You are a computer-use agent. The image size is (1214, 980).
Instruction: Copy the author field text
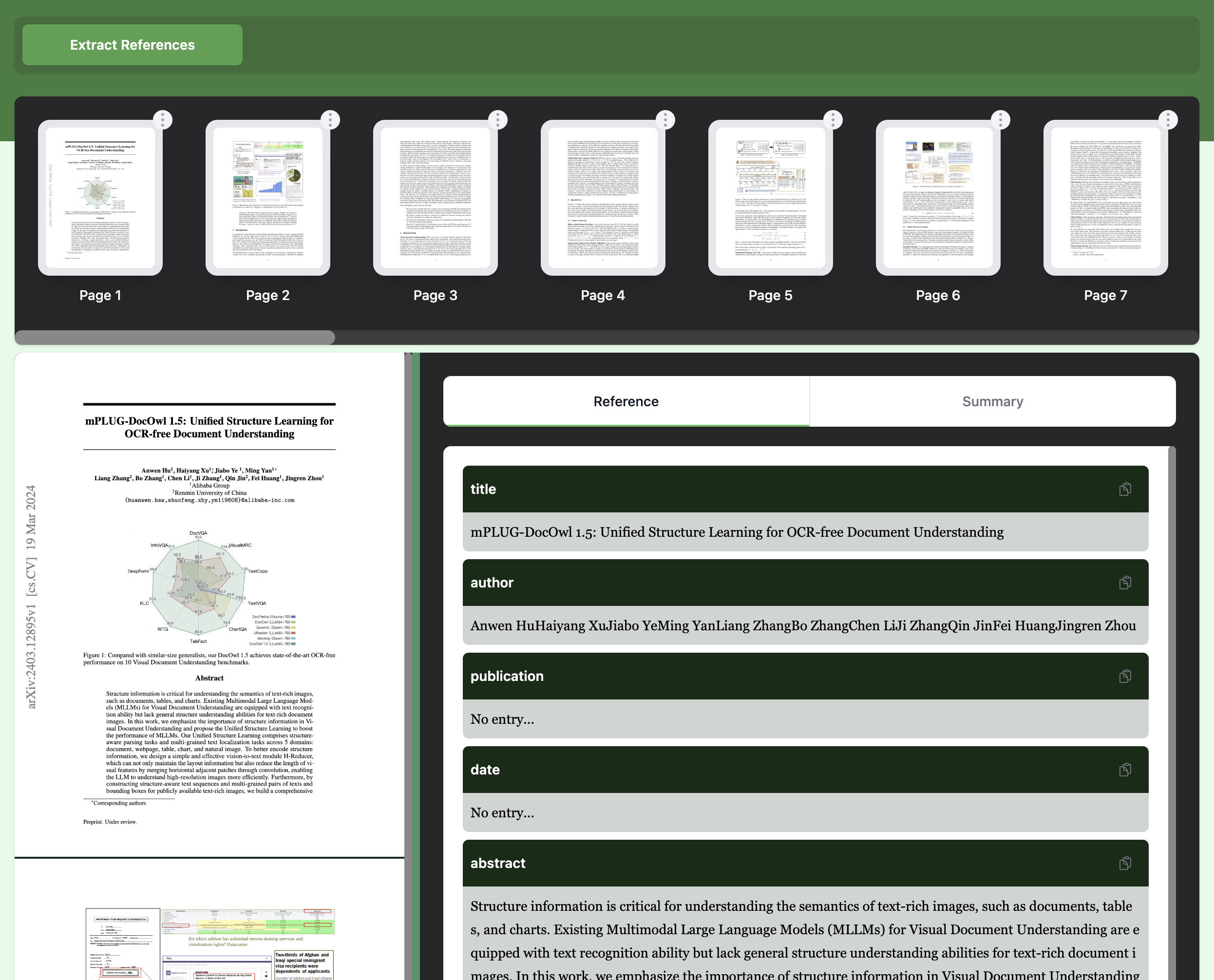point(1125,583)
